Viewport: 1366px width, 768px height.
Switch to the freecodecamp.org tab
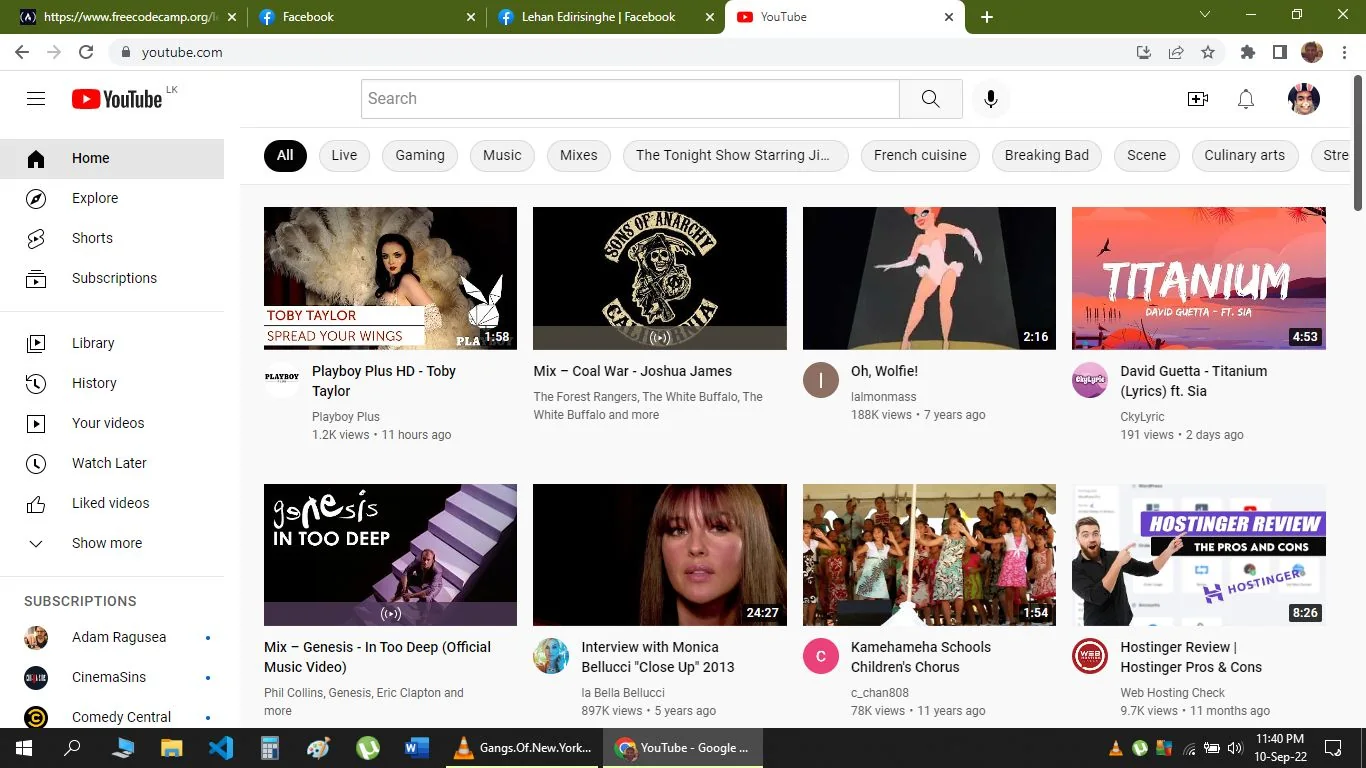coord(129,17)
